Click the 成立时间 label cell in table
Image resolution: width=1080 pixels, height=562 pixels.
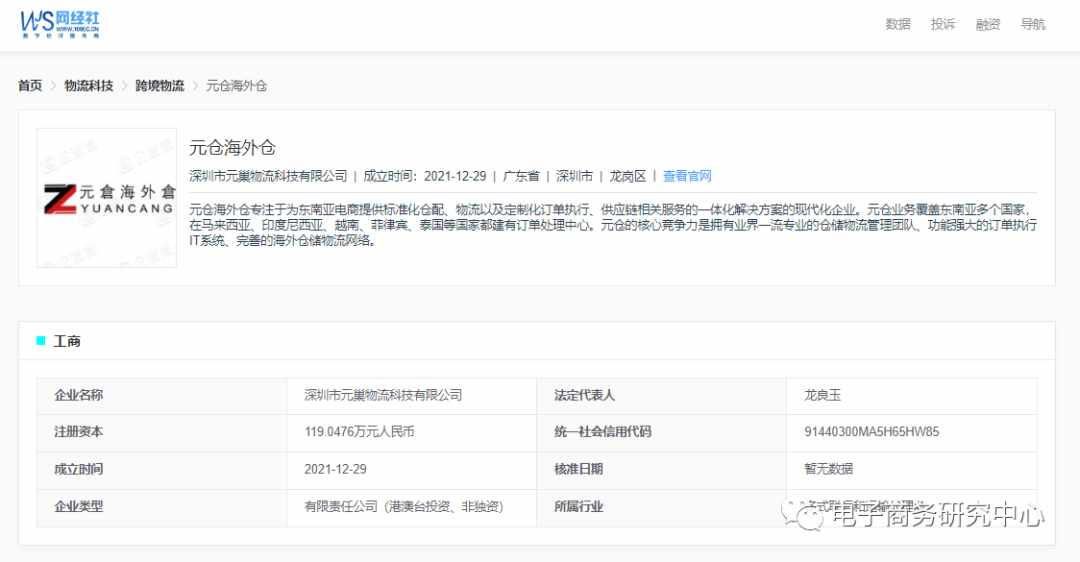162,470
